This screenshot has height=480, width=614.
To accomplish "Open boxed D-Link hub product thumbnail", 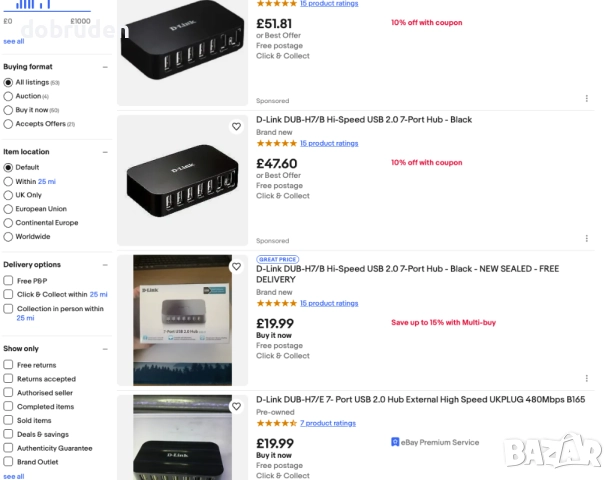I will click(182, 320).
